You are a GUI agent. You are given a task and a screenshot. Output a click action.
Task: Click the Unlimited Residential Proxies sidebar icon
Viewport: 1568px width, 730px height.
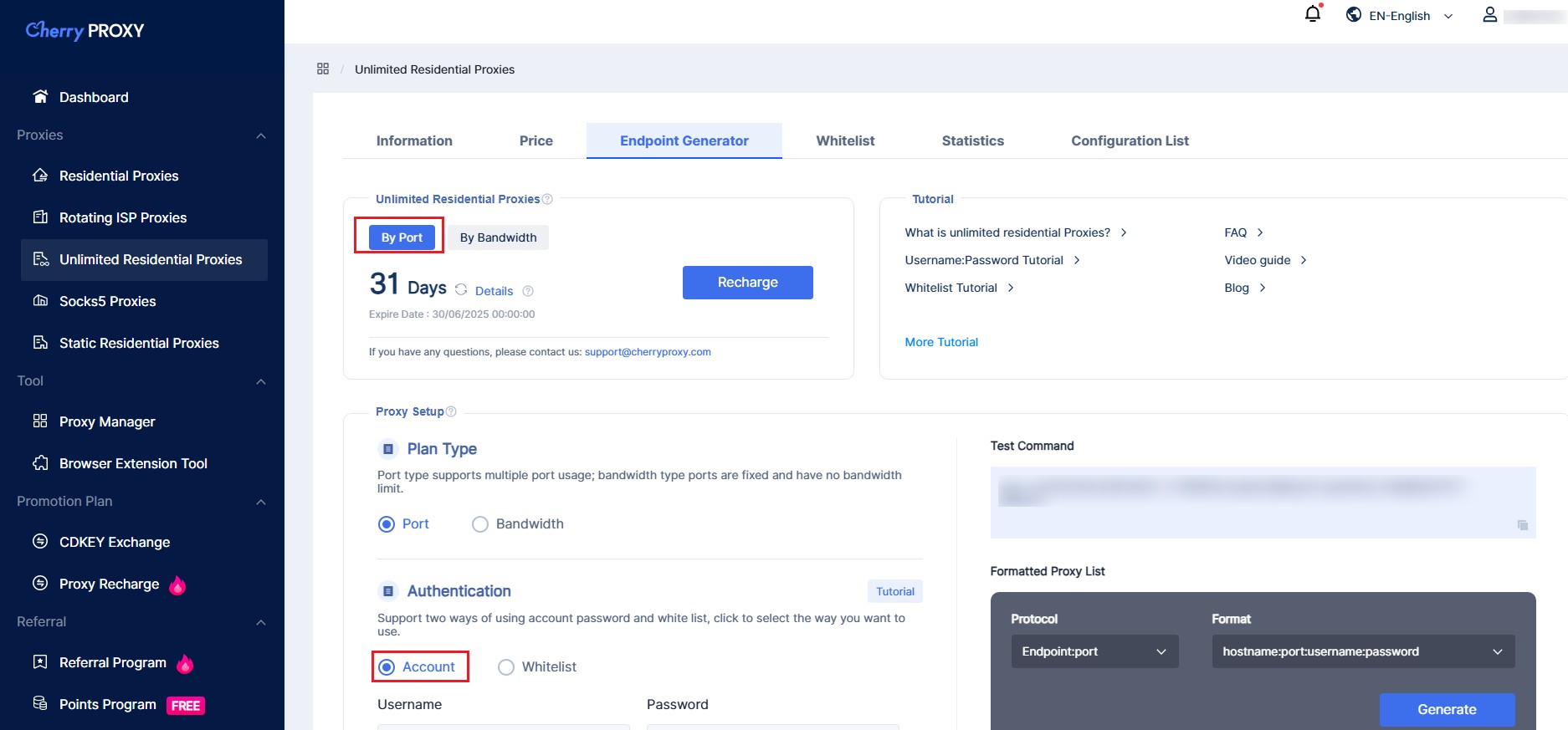point(40,258)
